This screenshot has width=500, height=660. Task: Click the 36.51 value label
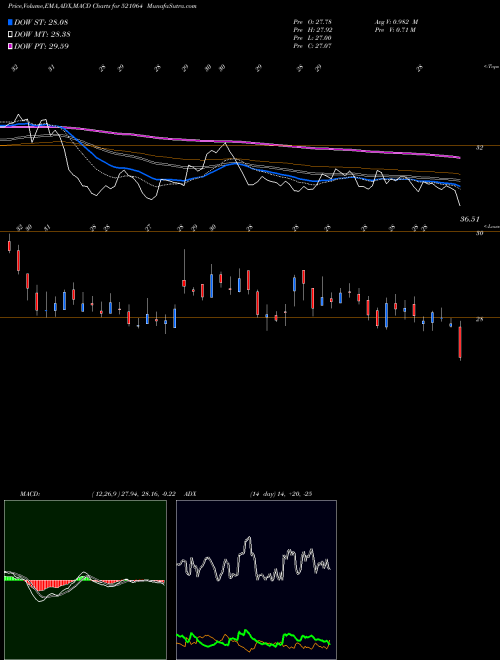click(470, 219)
